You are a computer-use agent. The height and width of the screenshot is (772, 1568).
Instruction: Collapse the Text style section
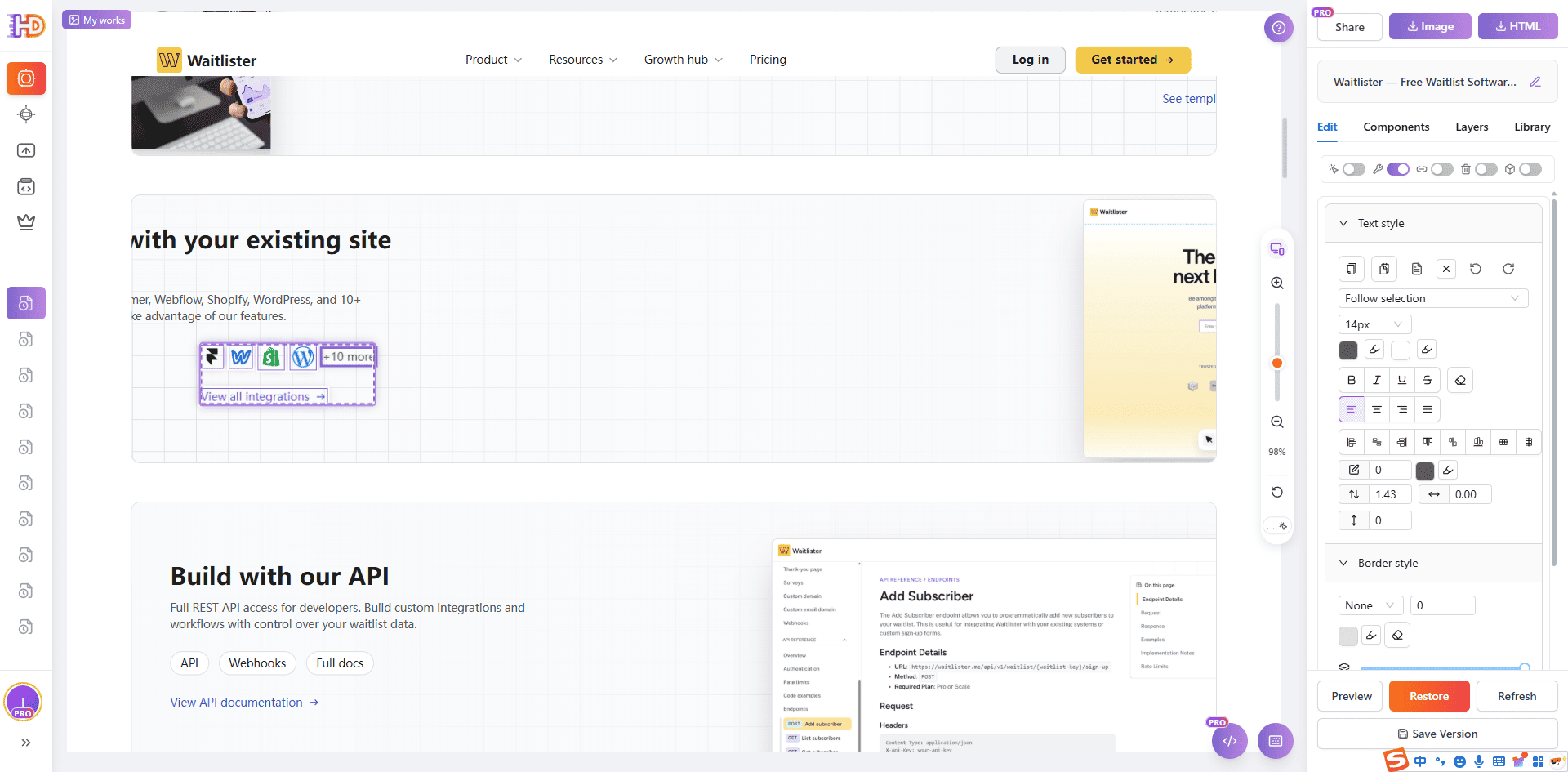1343,223
